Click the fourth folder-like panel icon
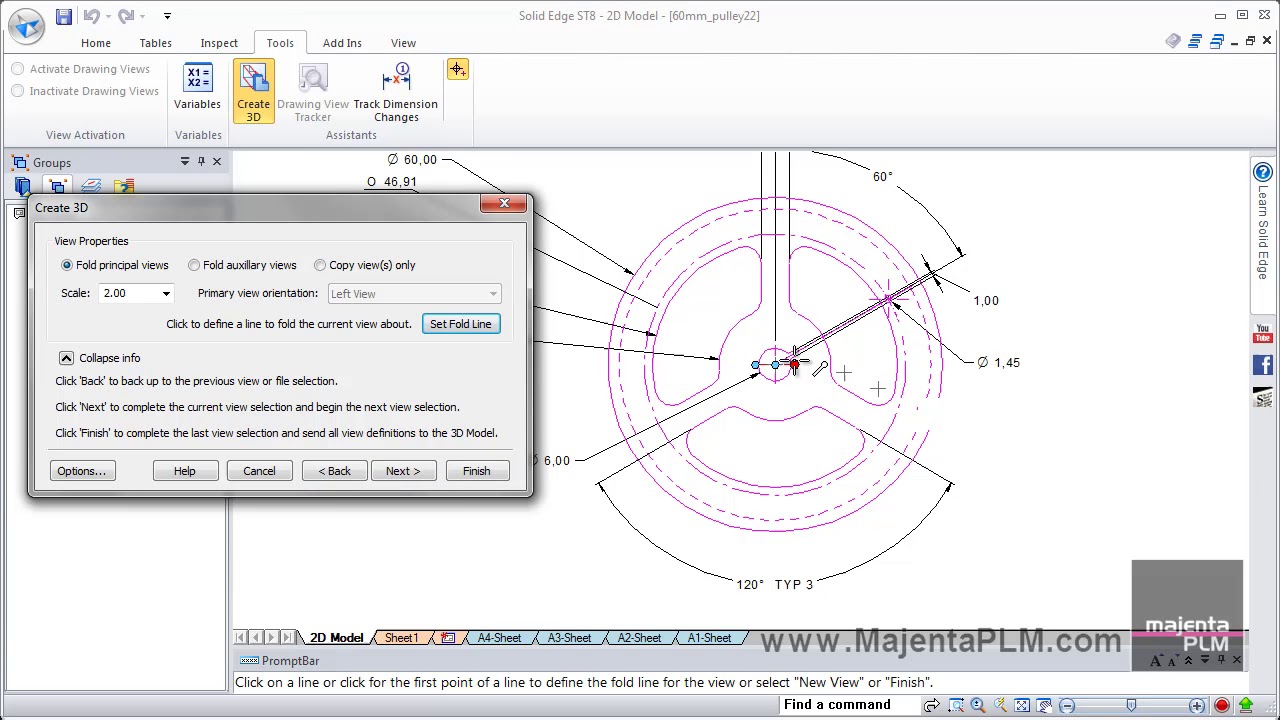 pyautogui.click(x=124, y=186)
